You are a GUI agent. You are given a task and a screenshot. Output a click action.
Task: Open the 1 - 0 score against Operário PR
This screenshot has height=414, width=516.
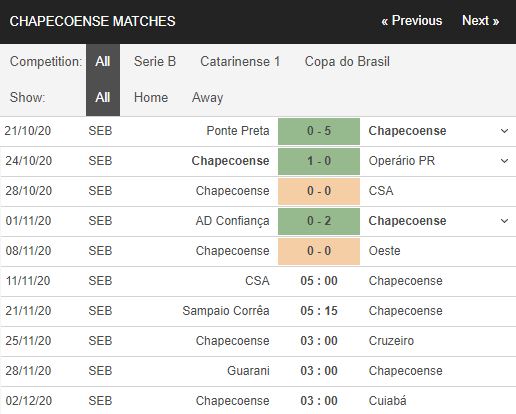[319, 161]
